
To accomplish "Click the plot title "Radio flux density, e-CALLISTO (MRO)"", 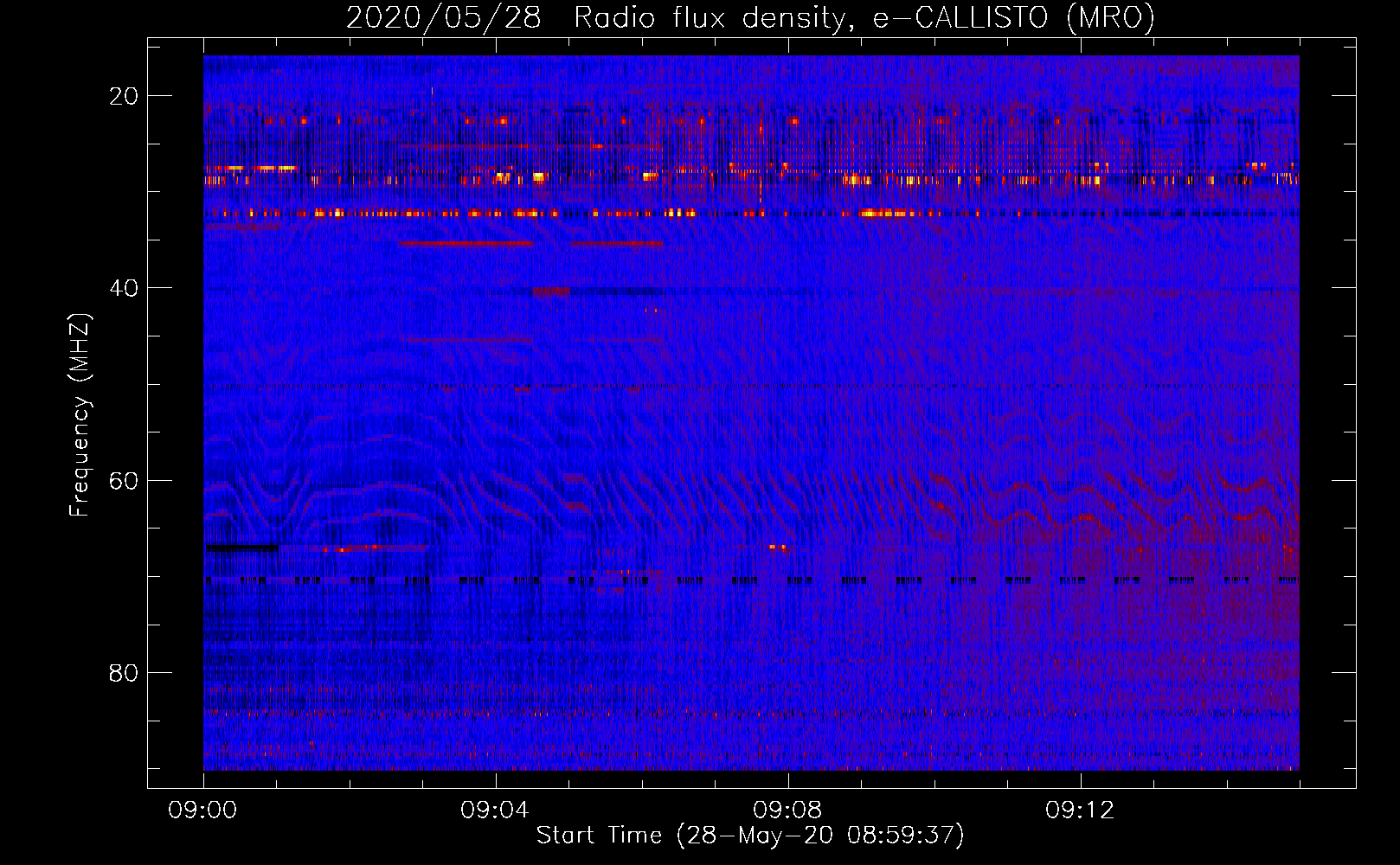I will tap(864, 17).
